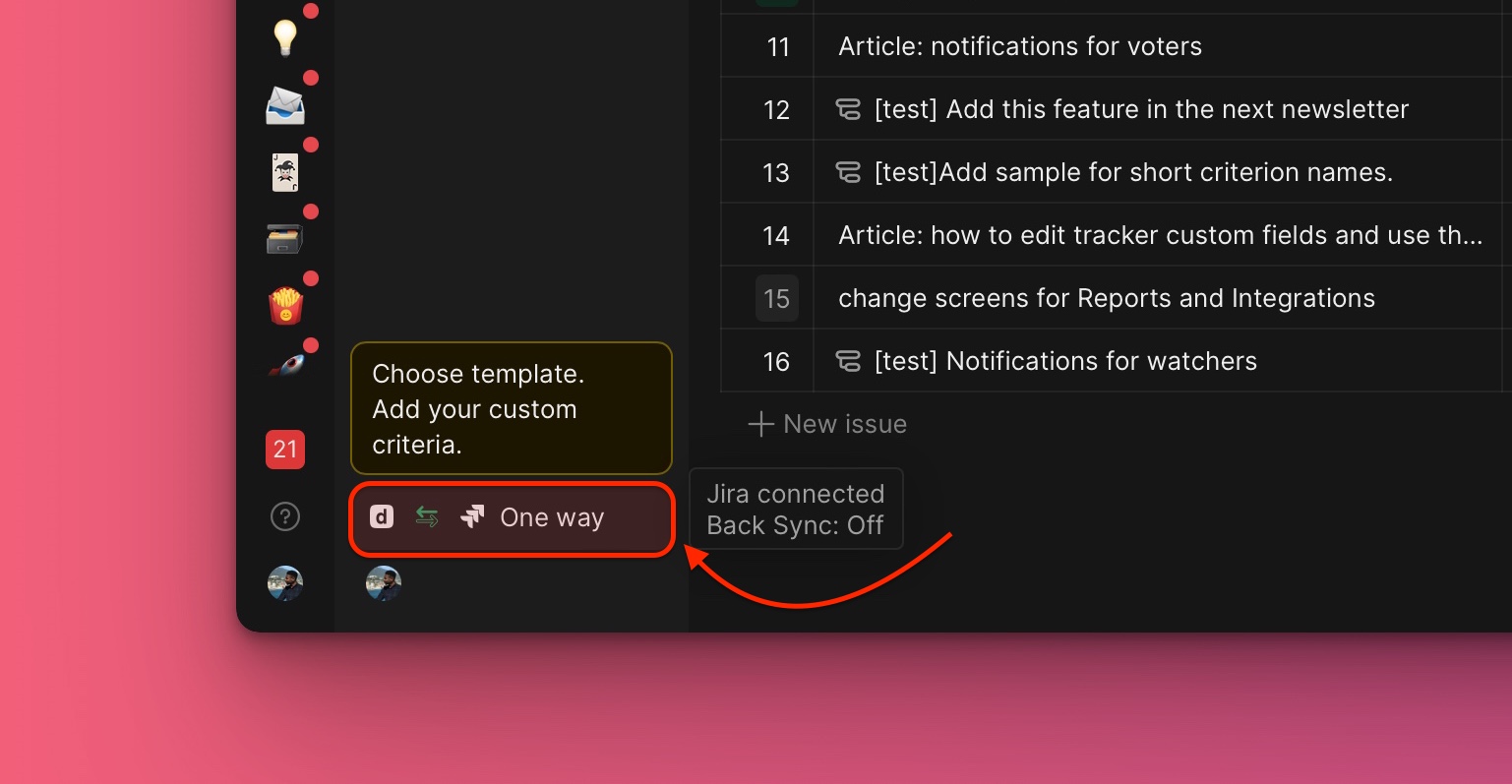Click the 'One way' sync label
1512x784 pixels.
(551, 517)
